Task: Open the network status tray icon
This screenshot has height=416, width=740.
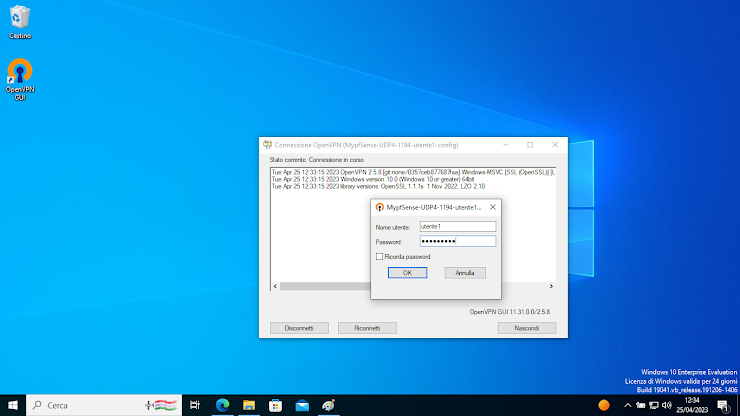Action: pyautogui.click(x=654, y=405)
